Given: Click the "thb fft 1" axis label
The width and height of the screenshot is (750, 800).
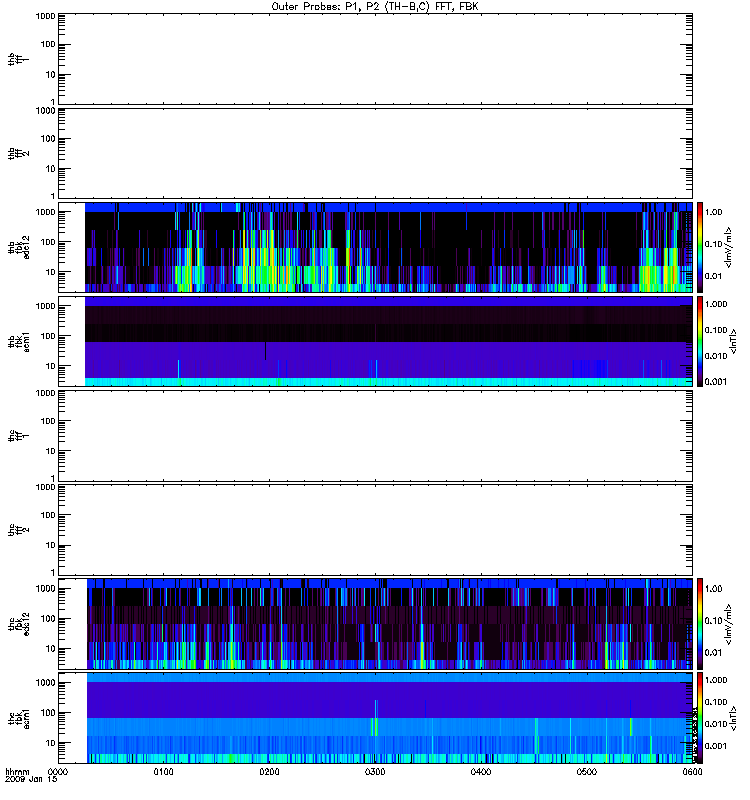Looking at the screenshot, I should click(x=18, y=59).
